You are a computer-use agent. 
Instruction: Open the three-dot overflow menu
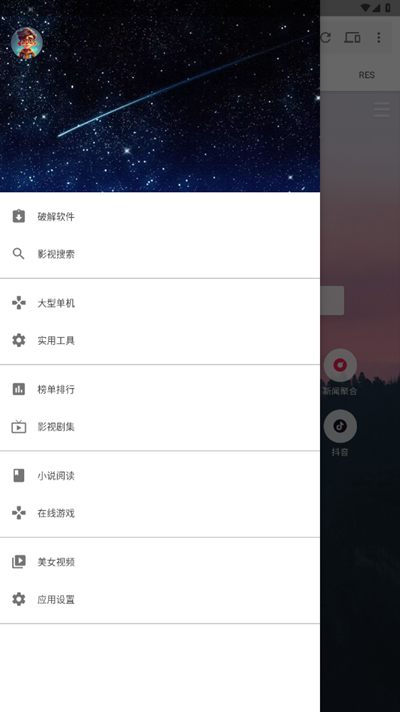click(379, 37)
